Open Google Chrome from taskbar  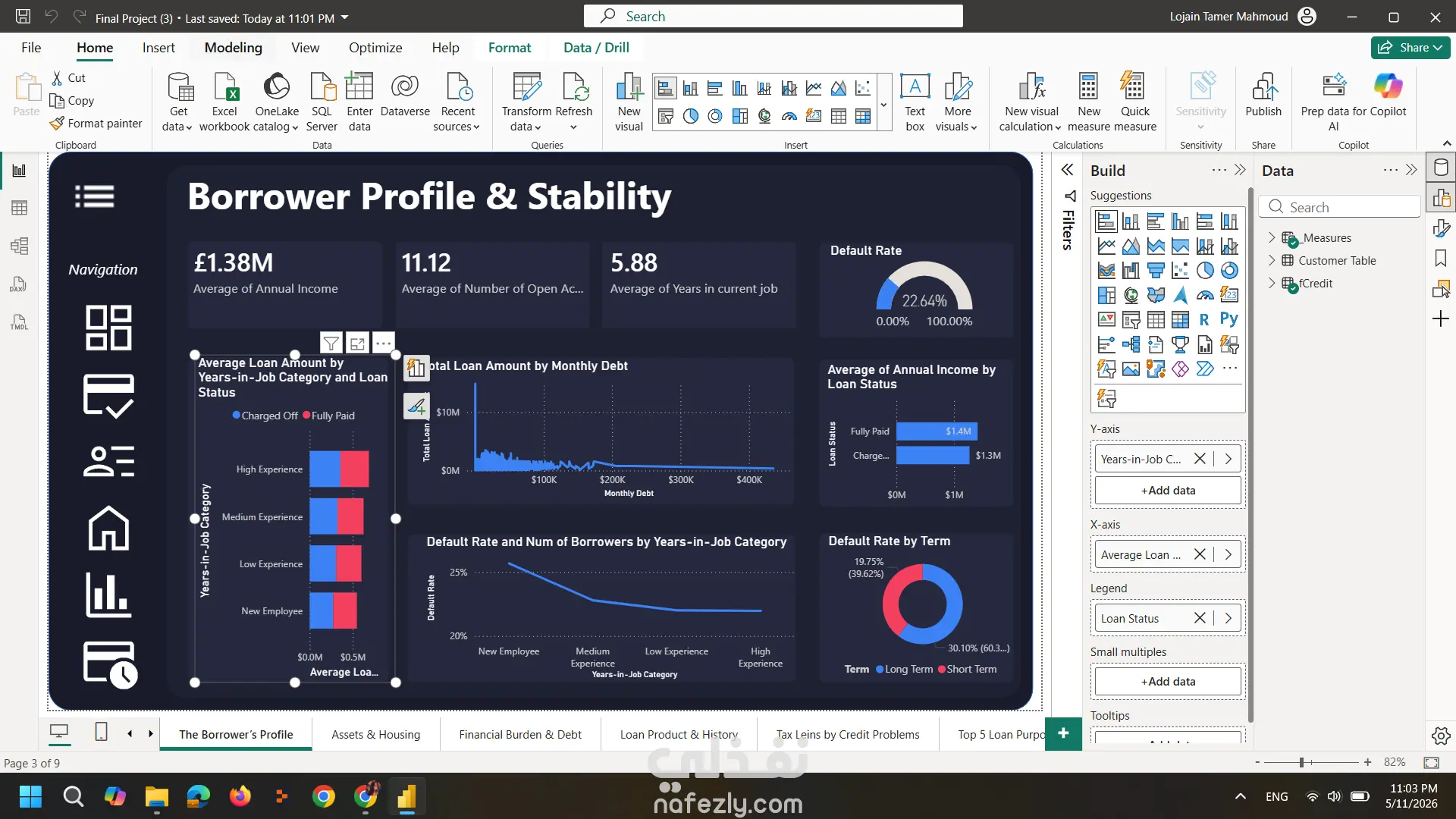[324, 796]
